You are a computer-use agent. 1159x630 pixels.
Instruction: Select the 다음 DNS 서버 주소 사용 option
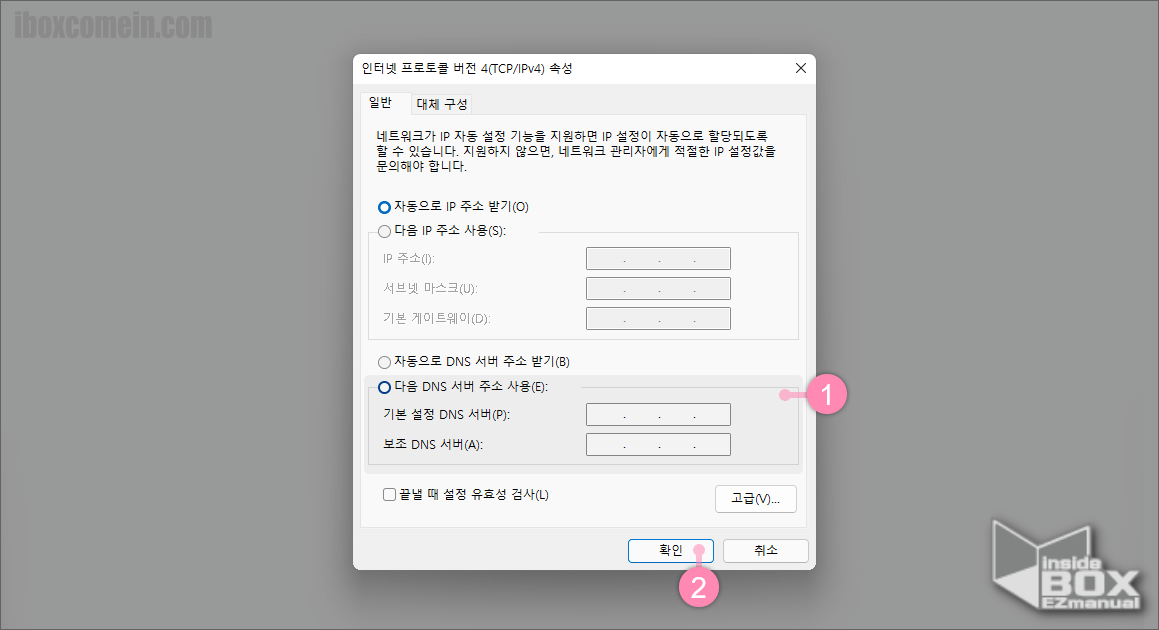[x=384, y=387]
